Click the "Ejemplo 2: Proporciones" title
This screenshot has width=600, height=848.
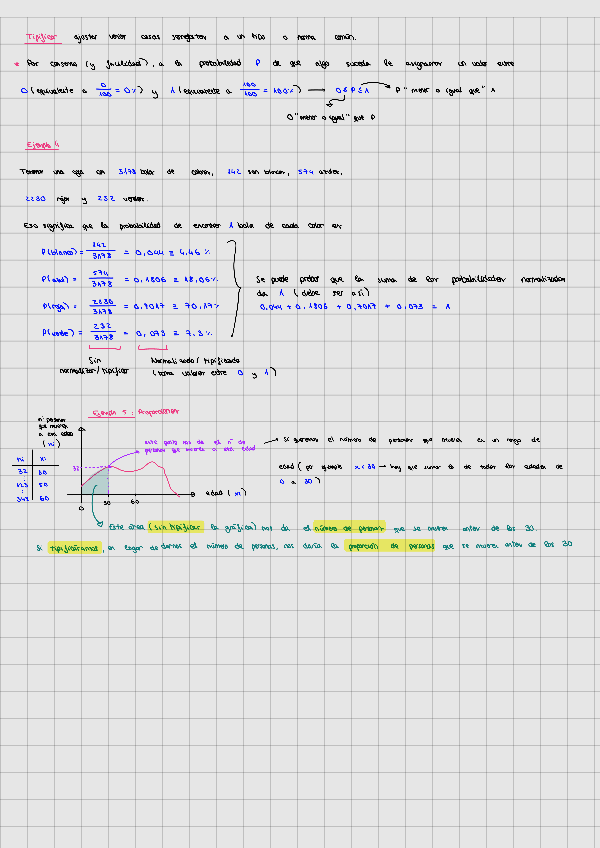(135, 411)
